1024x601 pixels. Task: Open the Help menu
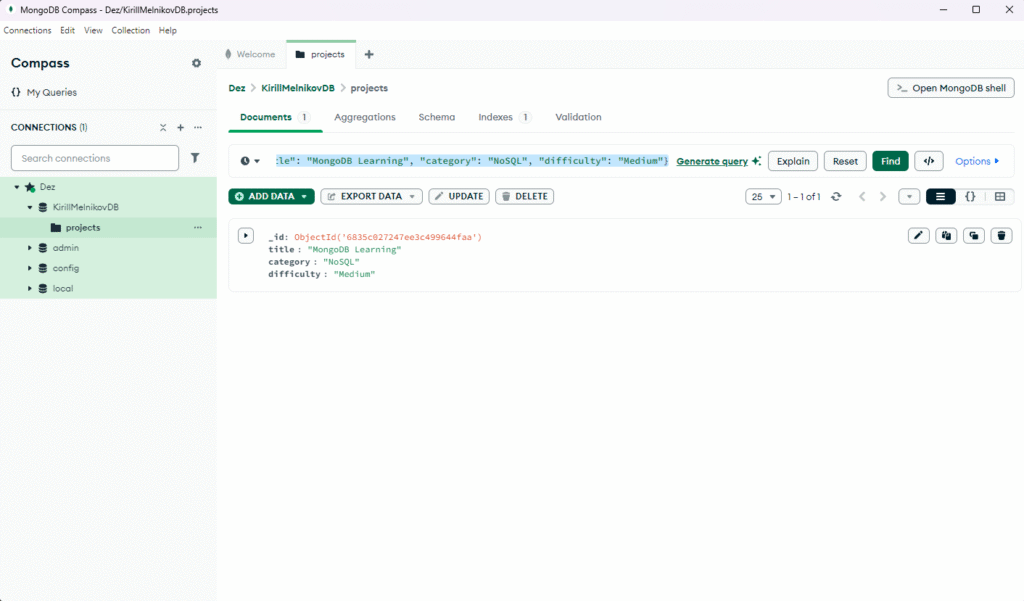coord(168,30)
